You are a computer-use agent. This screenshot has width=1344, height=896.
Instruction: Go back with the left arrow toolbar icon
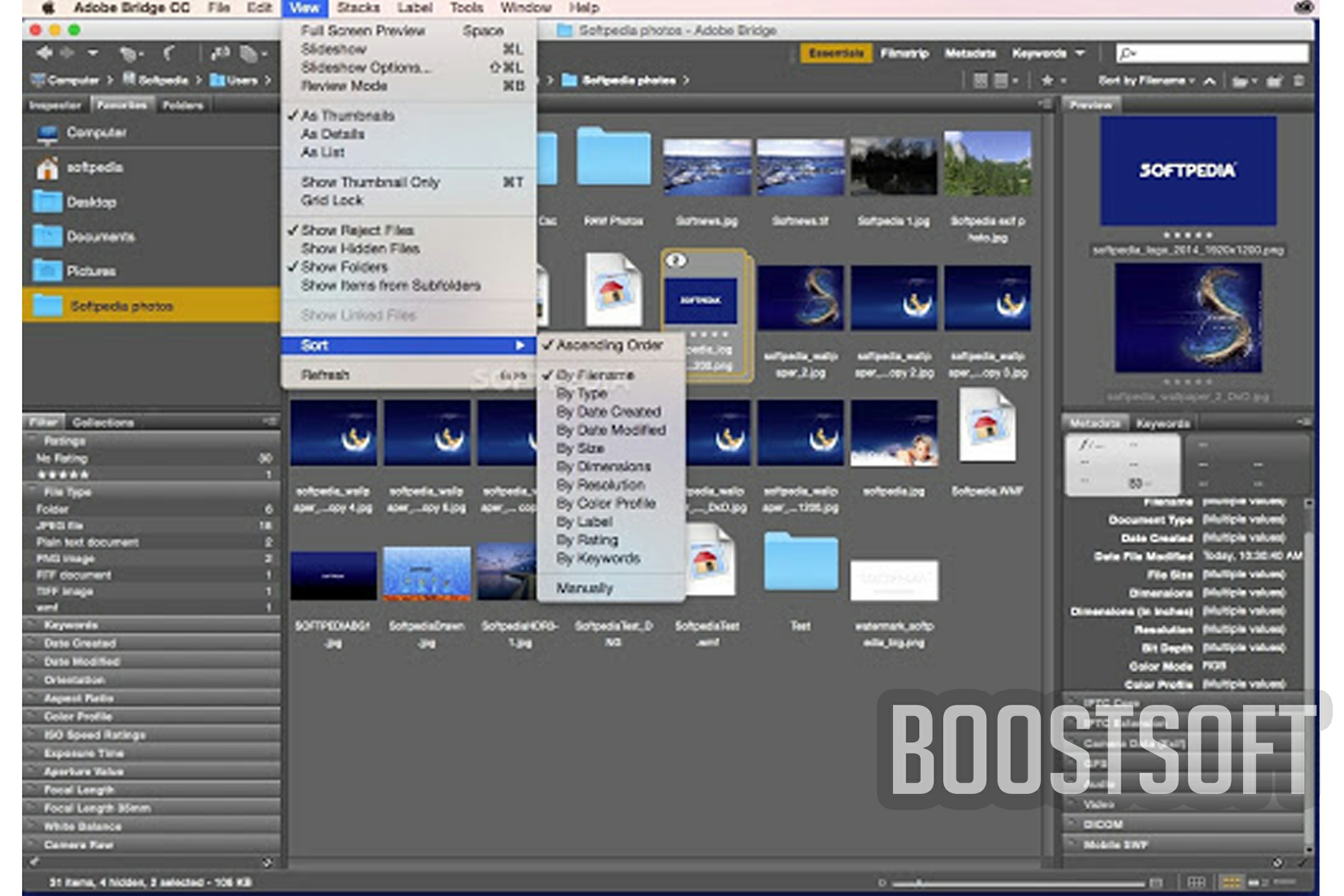(45, 54)
